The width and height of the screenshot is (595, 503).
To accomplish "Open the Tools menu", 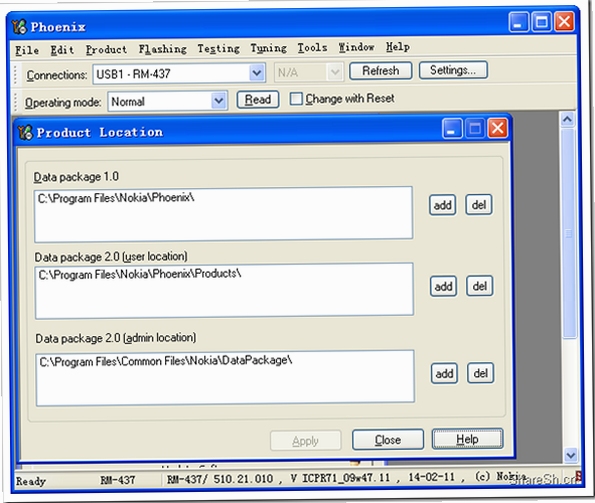I will [312, 47].
